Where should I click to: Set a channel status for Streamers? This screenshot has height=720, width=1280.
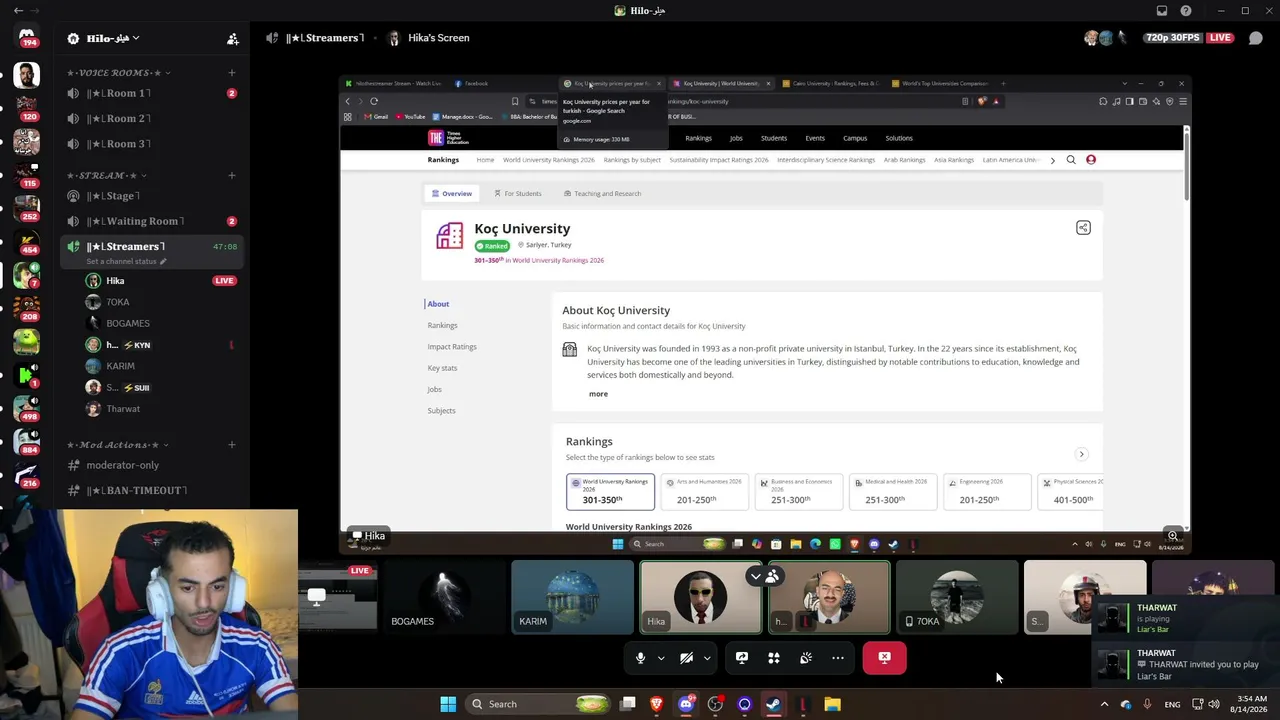(126, 261)
